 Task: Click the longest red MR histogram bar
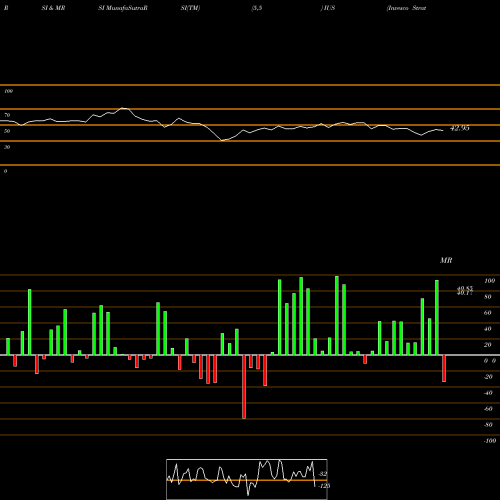coord(244,387)
